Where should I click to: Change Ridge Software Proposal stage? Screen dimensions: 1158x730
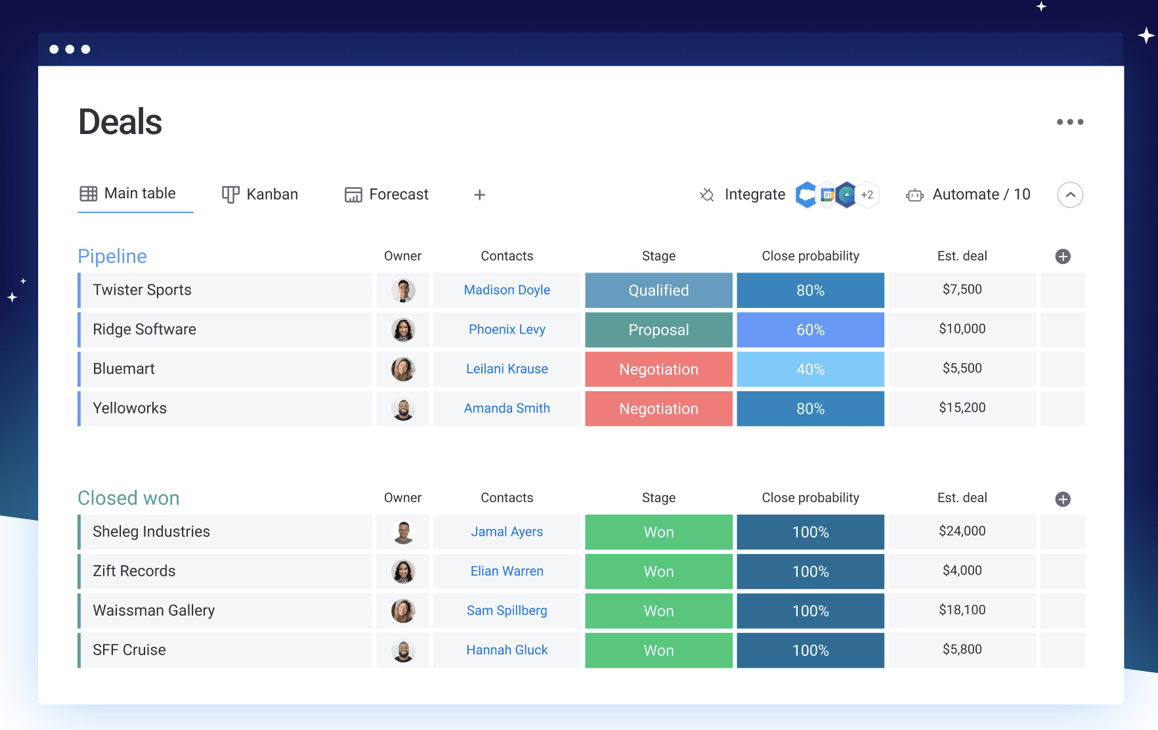pos(659,330)
